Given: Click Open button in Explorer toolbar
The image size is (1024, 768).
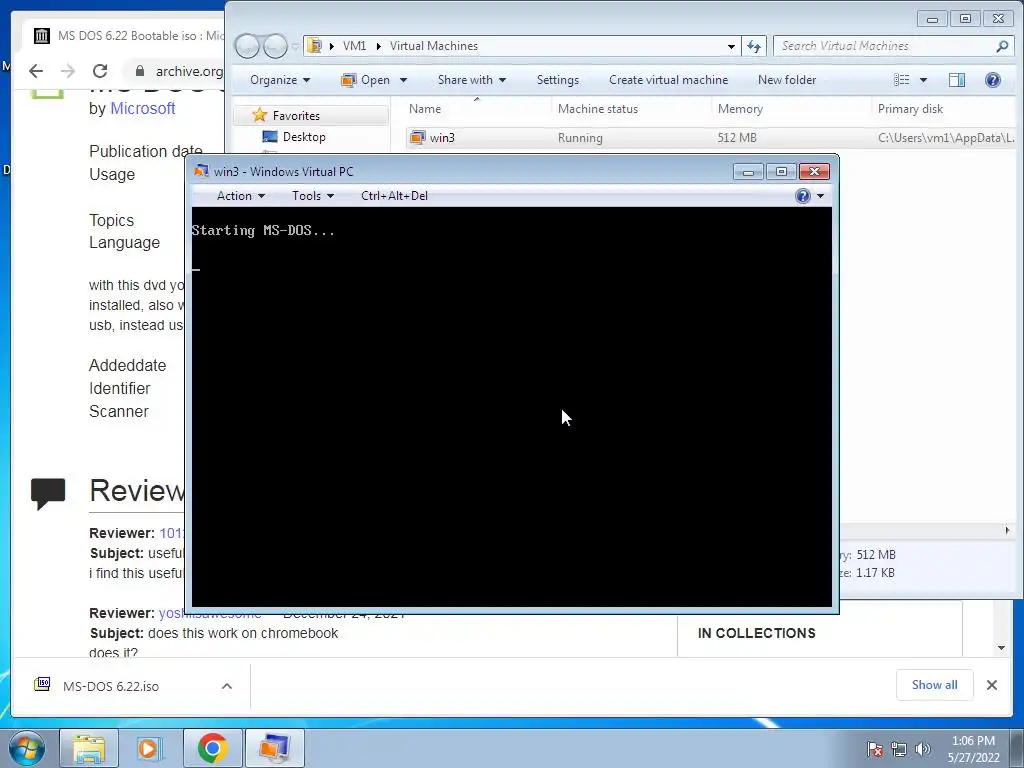Looking at the screenshot, I should (366, 80).
